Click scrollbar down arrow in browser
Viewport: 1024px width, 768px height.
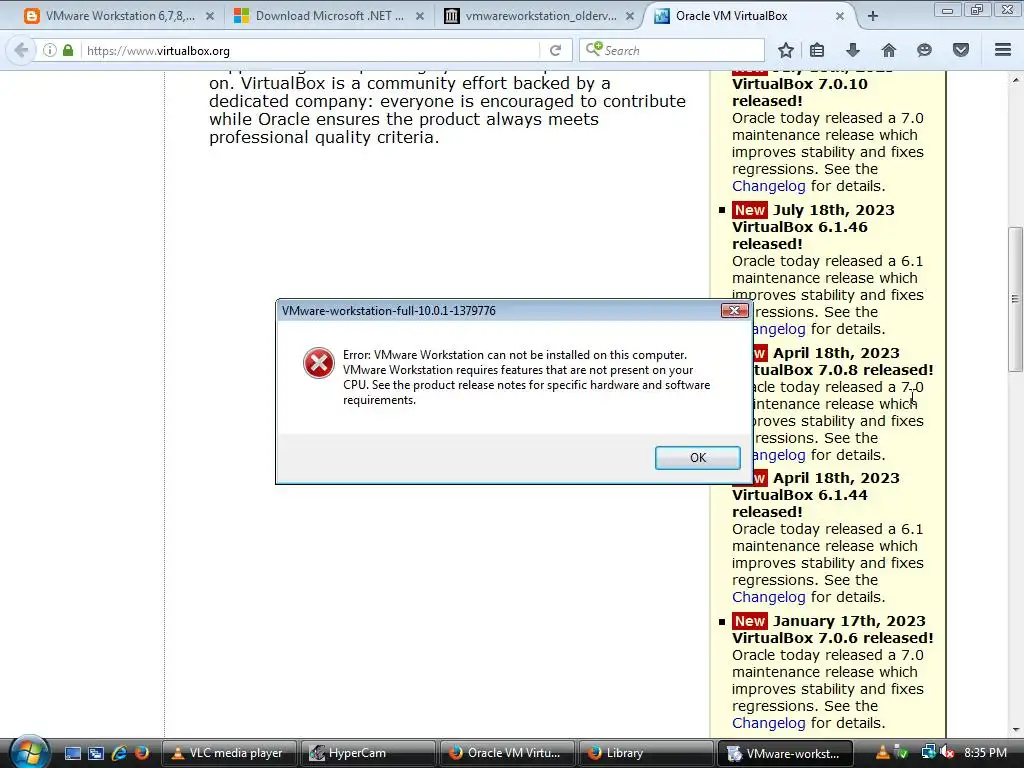click(1015, 729)
